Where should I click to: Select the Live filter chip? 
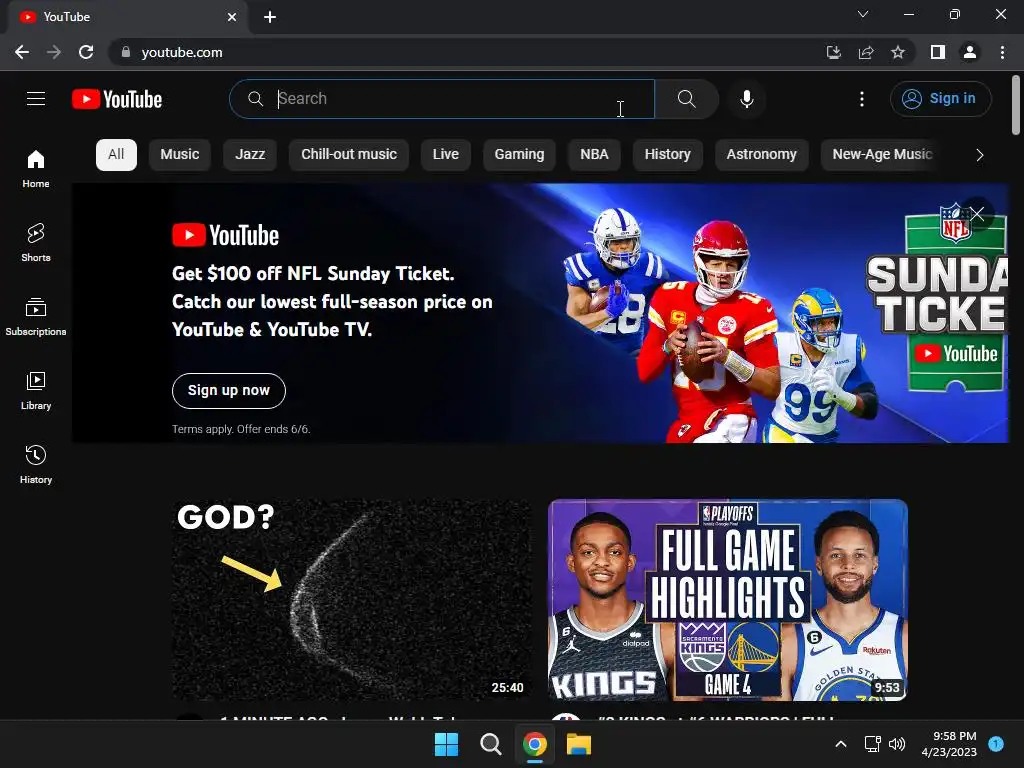(x=445, y=155)
